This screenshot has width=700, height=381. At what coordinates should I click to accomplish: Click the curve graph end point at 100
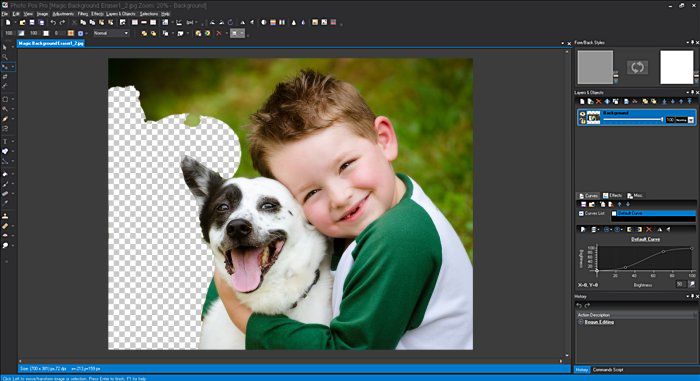tap(692, 248)
